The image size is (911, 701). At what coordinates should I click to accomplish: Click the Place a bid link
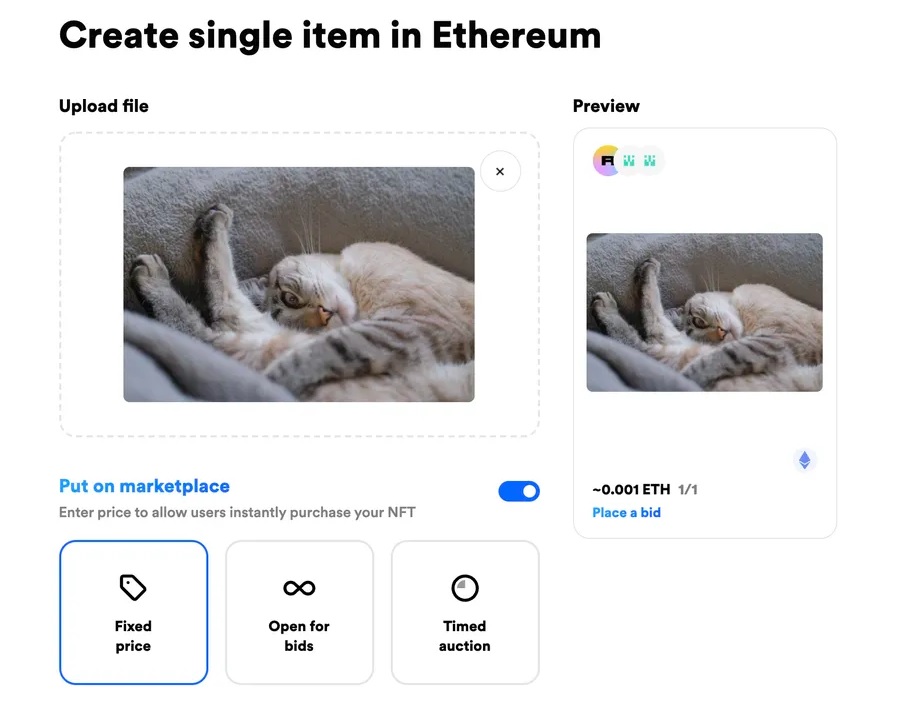(626, 513)
